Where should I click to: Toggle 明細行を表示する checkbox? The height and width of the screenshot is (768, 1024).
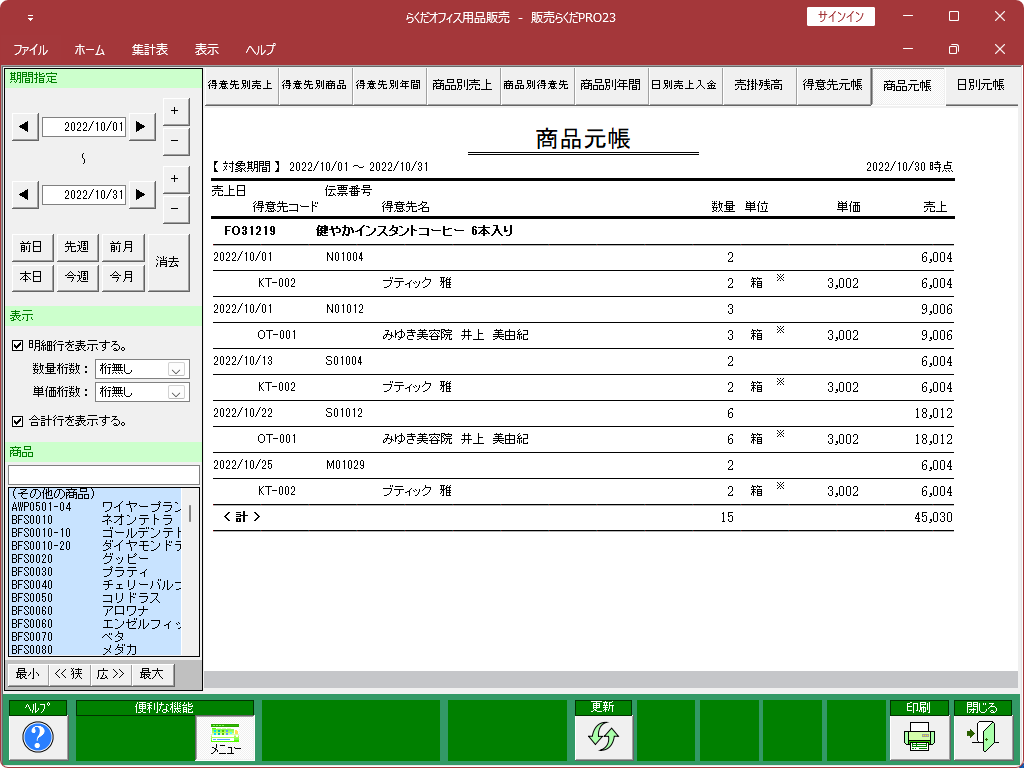[18, 346]
